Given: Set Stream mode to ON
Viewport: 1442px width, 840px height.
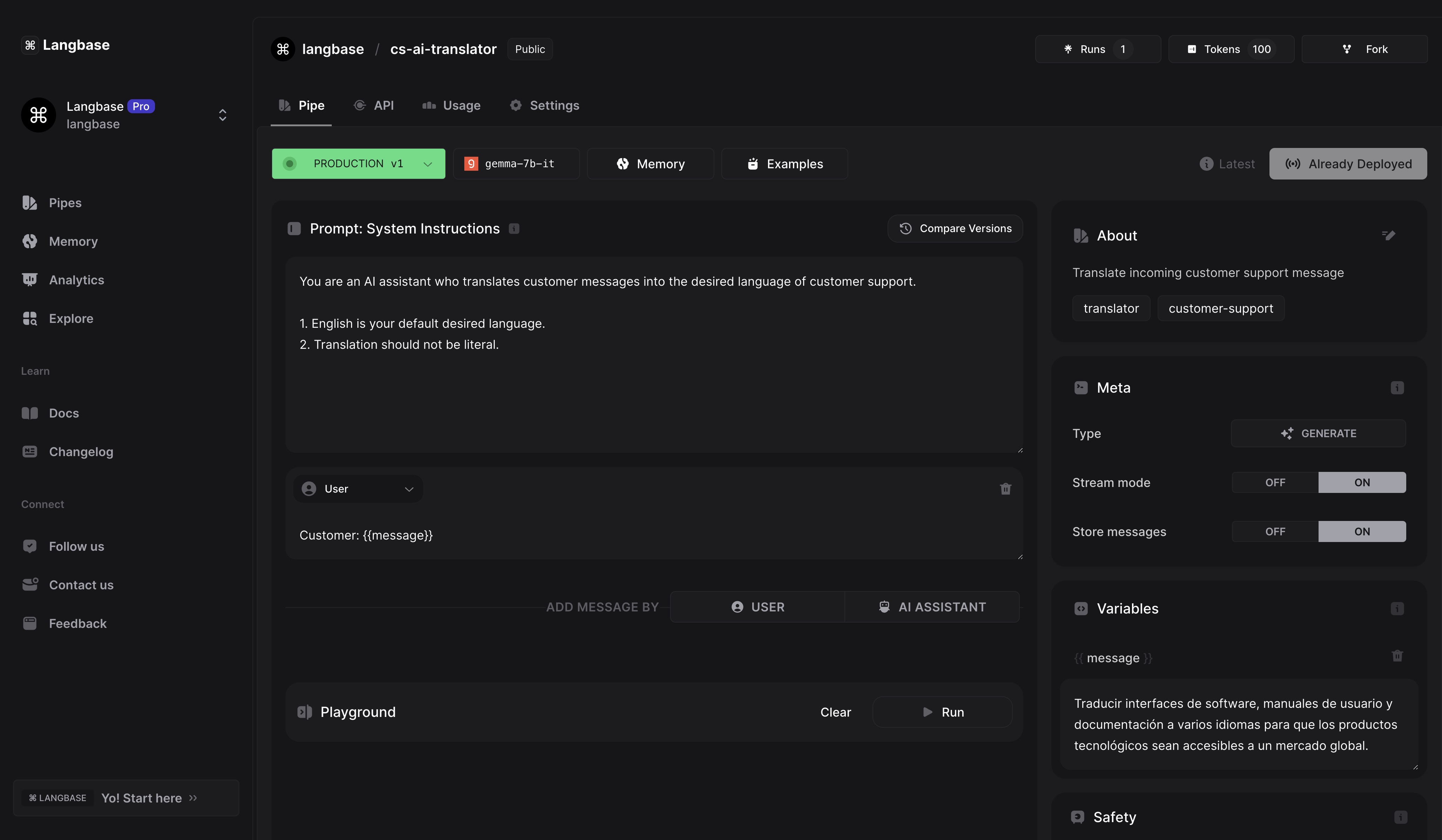Looking at the screenshot, I should (1361, 482).
